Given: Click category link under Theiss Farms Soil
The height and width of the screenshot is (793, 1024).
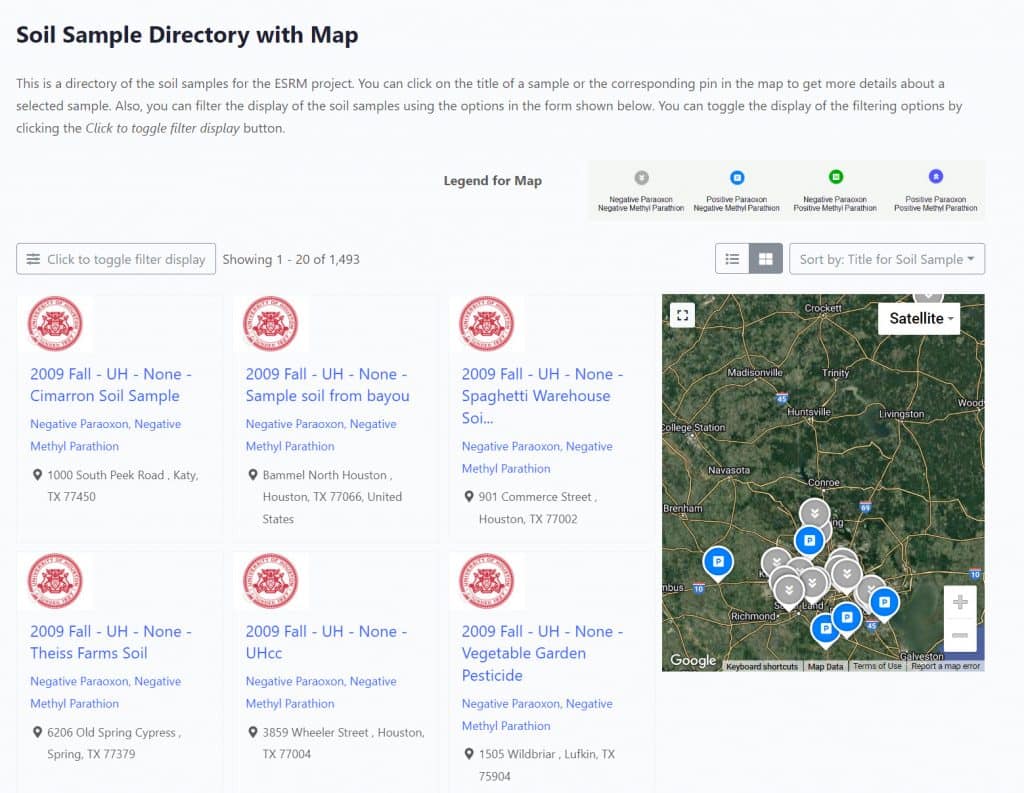Looking at the screenshot, I should [x=105, y=692].
